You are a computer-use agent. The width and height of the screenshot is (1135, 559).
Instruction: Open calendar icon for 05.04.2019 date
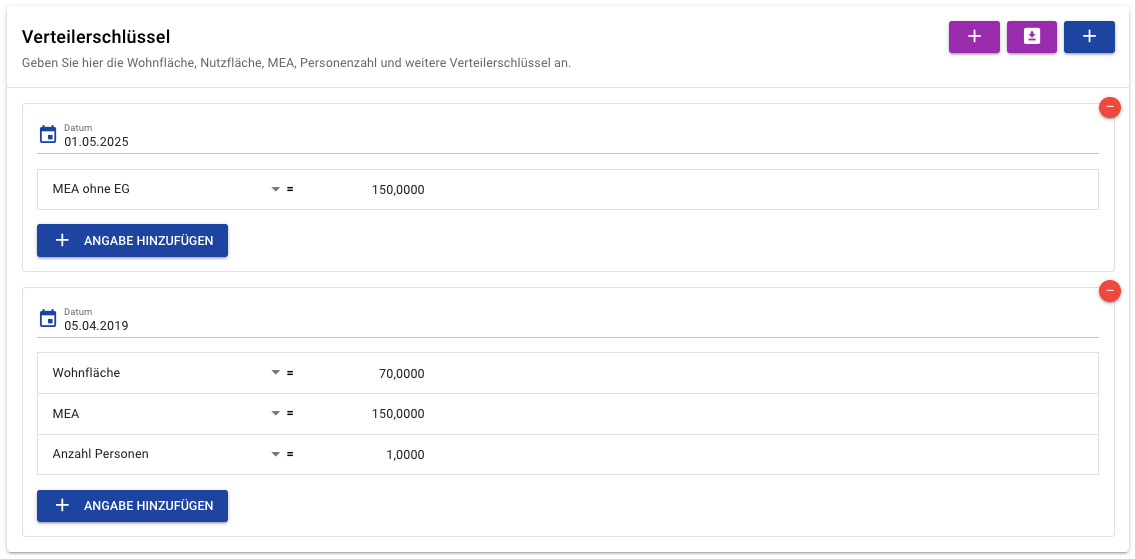click(x=48, y=319)
